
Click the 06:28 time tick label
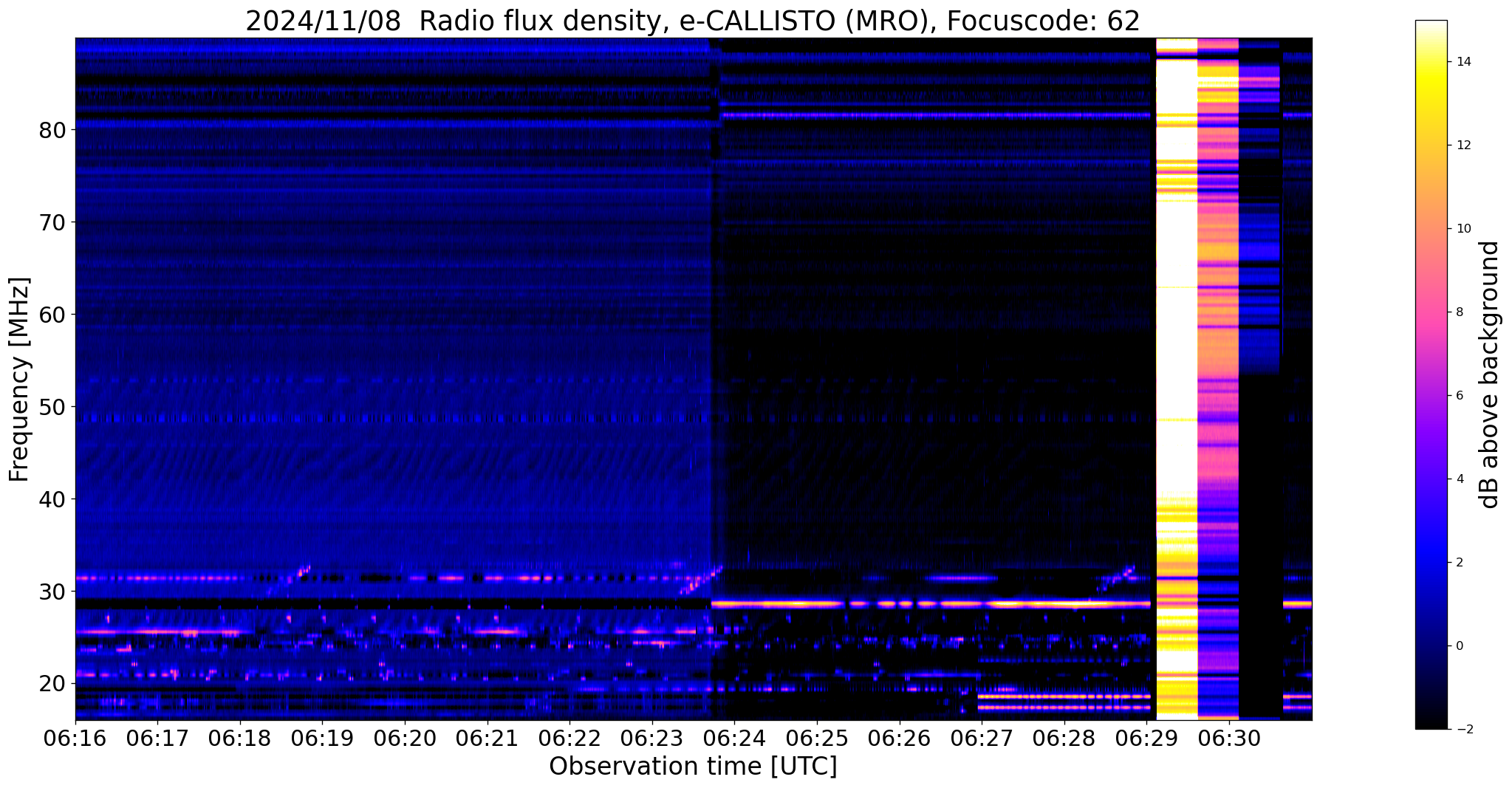click(1064, 737)
